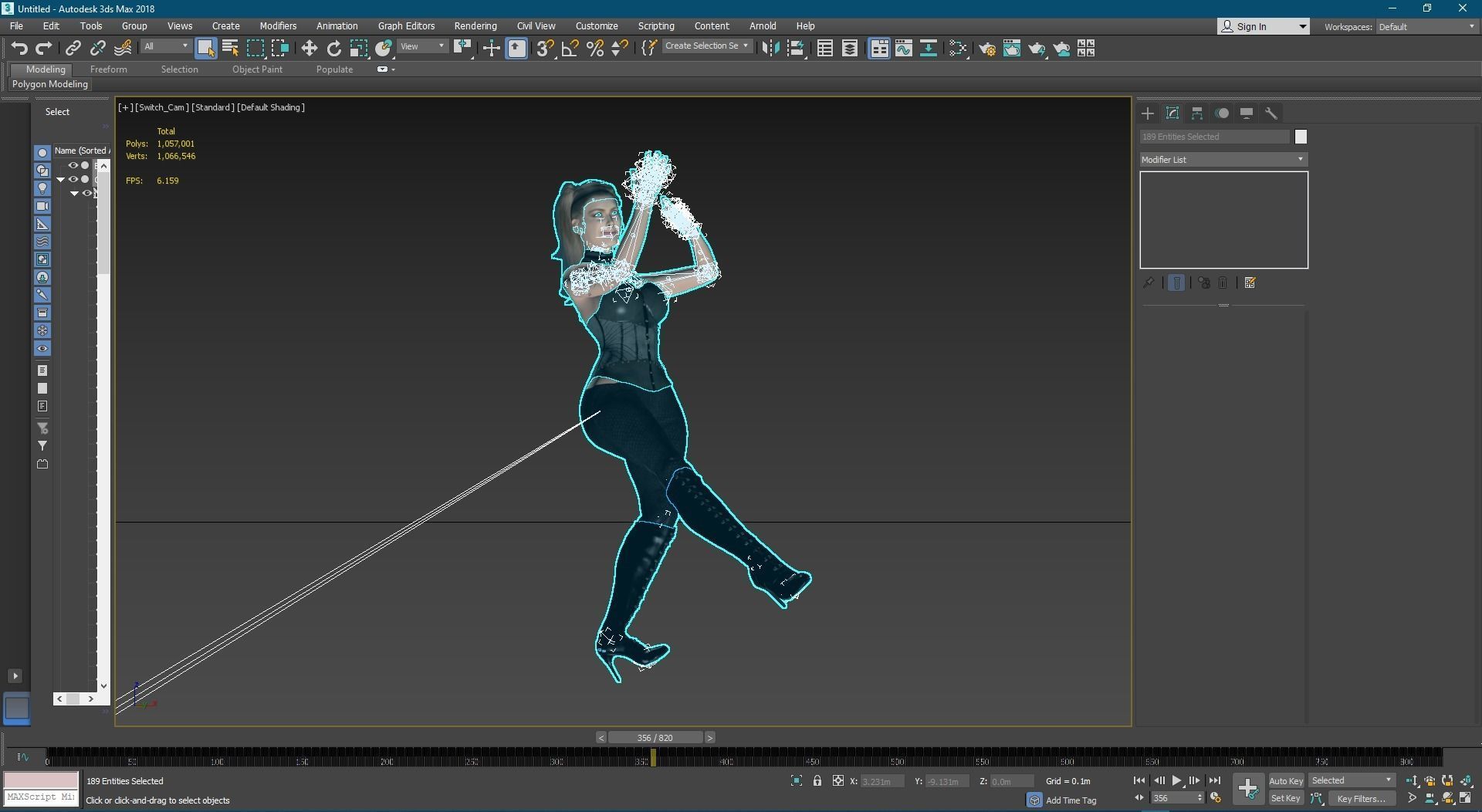Activate the Select and Rotate tool
1482x812 pixels.
(333, 49)
